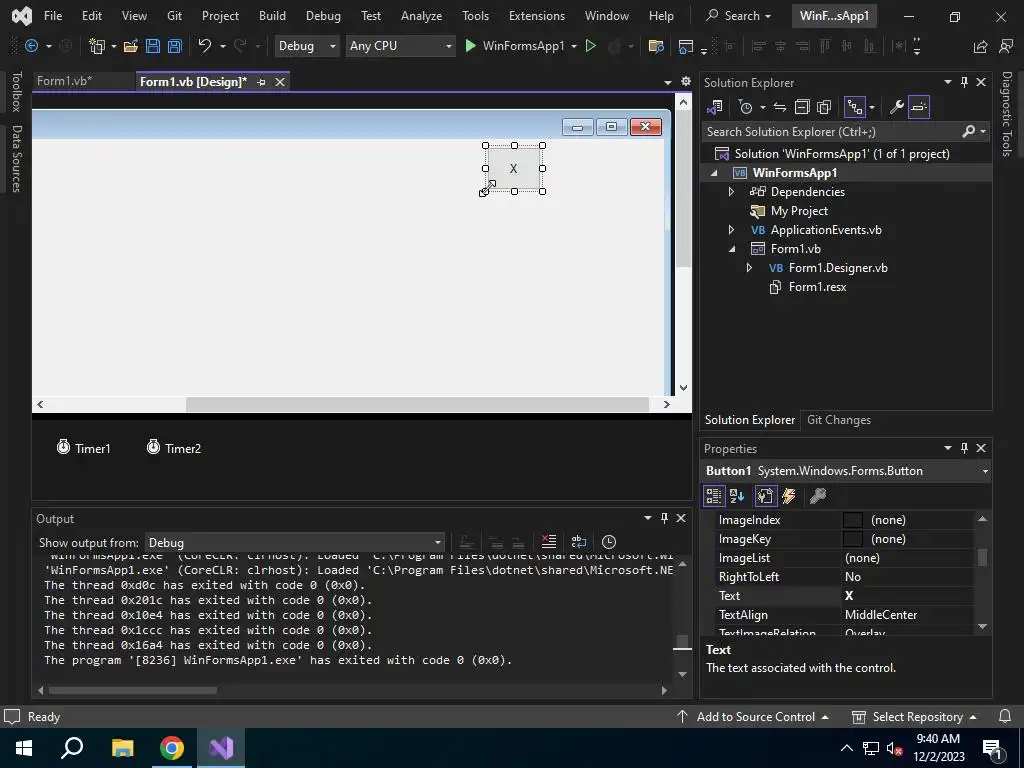1024x768 pixels.
Task: Click the Property Pages wrench icon
Action: [818, 496]
